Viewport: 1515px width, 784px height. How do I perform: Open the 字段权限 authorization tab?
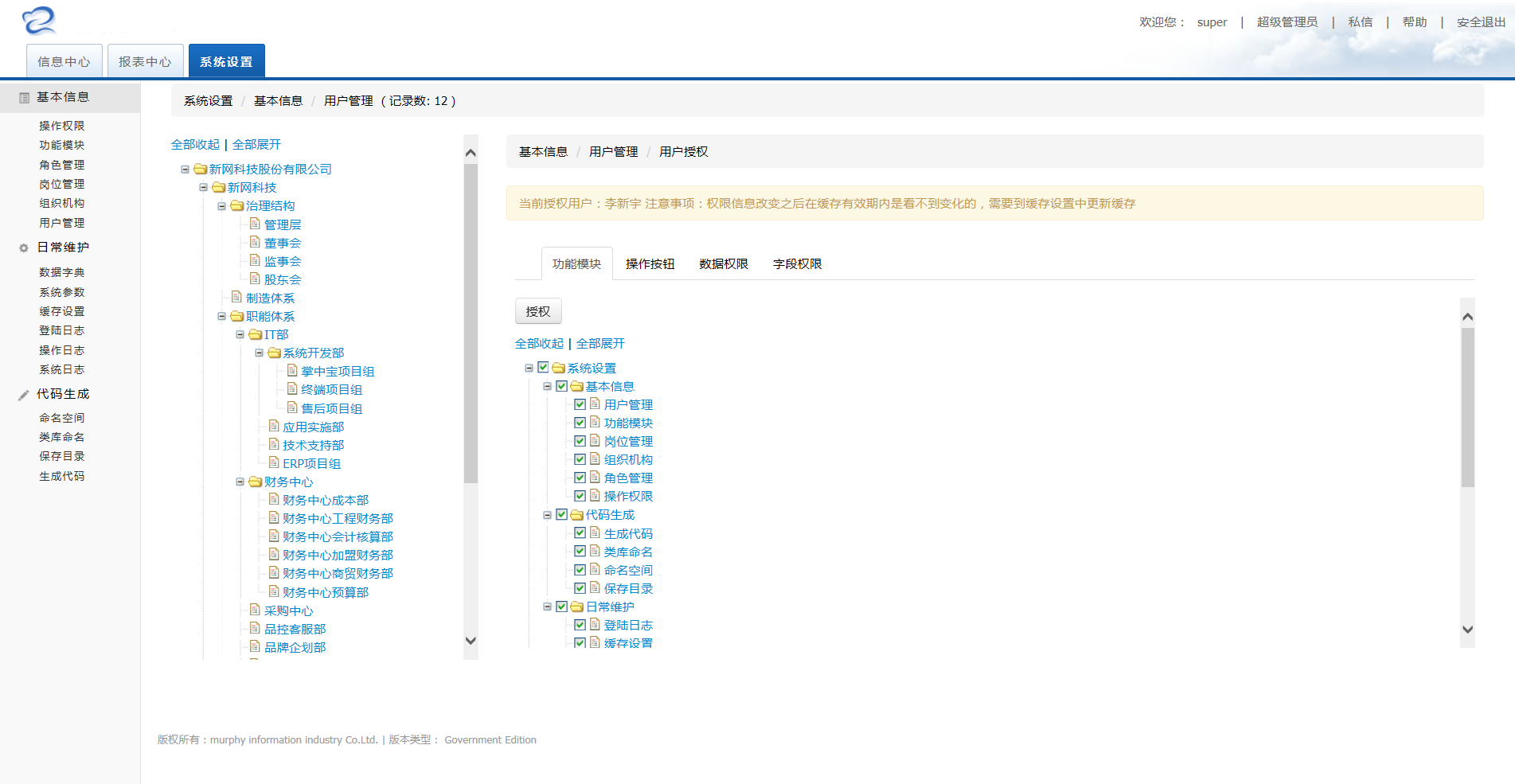point(797,263)
